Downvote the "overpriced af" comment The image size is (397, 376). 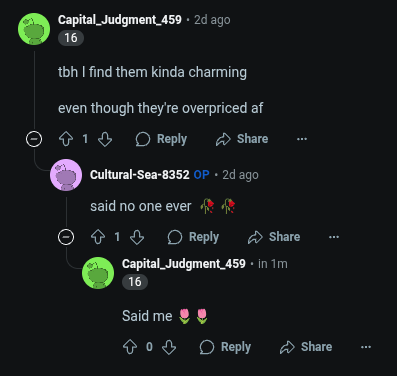pos(105,139)
